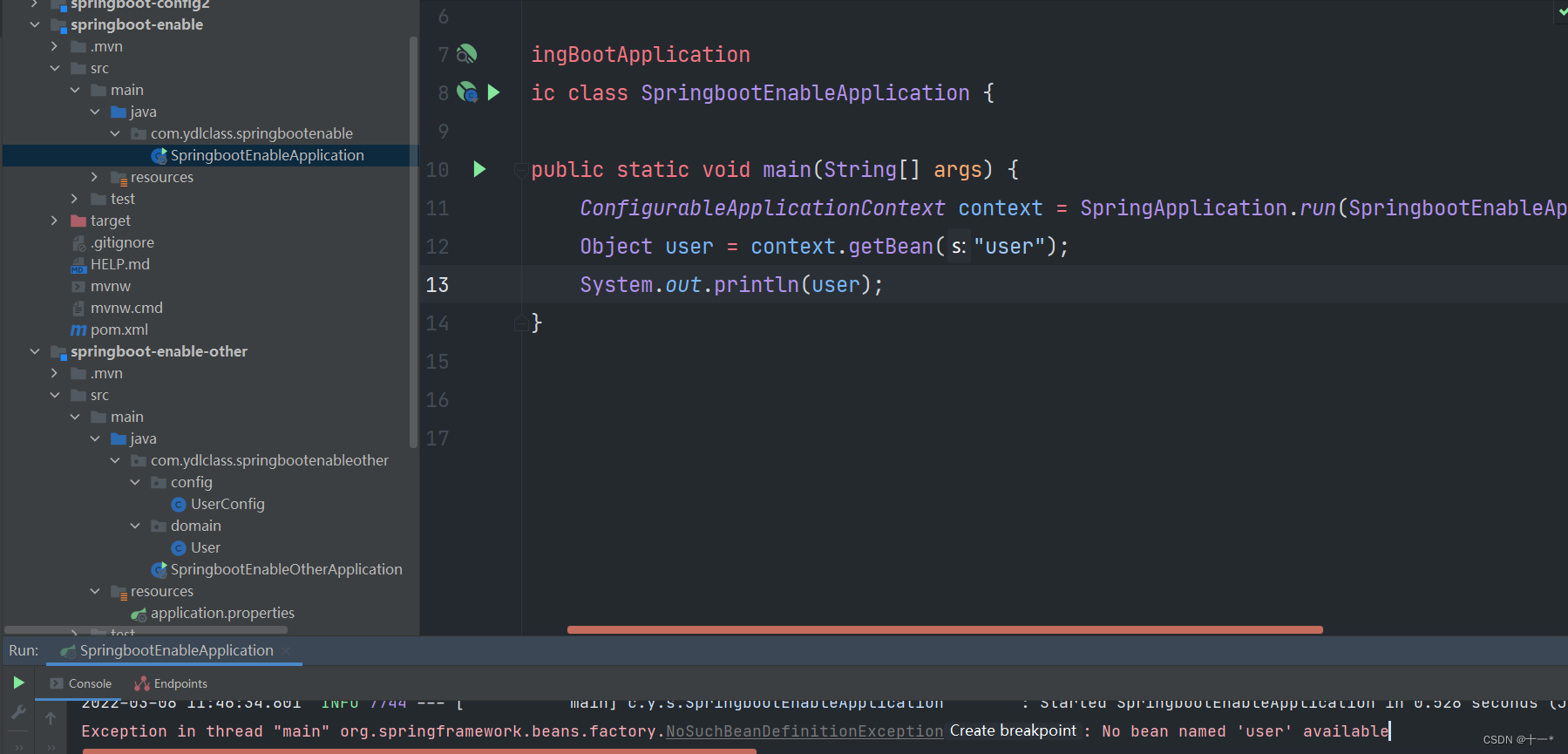Select the mvnw.cmd file
This screenshot has height=754, width=1568.
point(126,308)
